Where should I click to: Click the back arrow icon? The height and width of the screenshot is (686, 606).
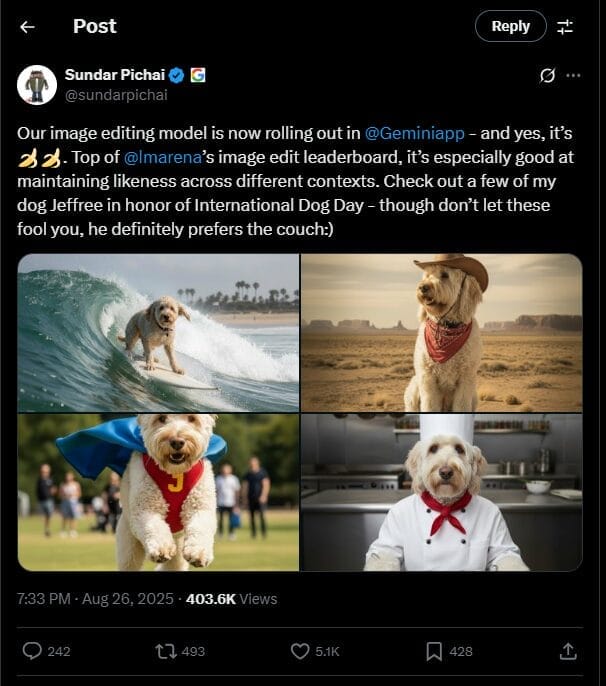point(27,27)
